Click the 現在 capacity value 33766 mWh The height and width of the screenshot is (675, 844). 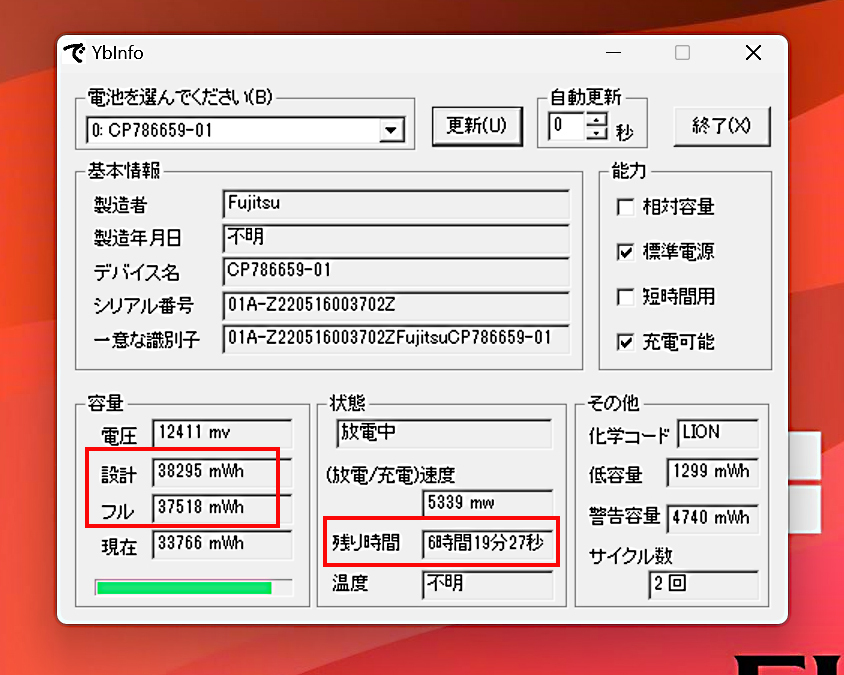tap(222, 544)
